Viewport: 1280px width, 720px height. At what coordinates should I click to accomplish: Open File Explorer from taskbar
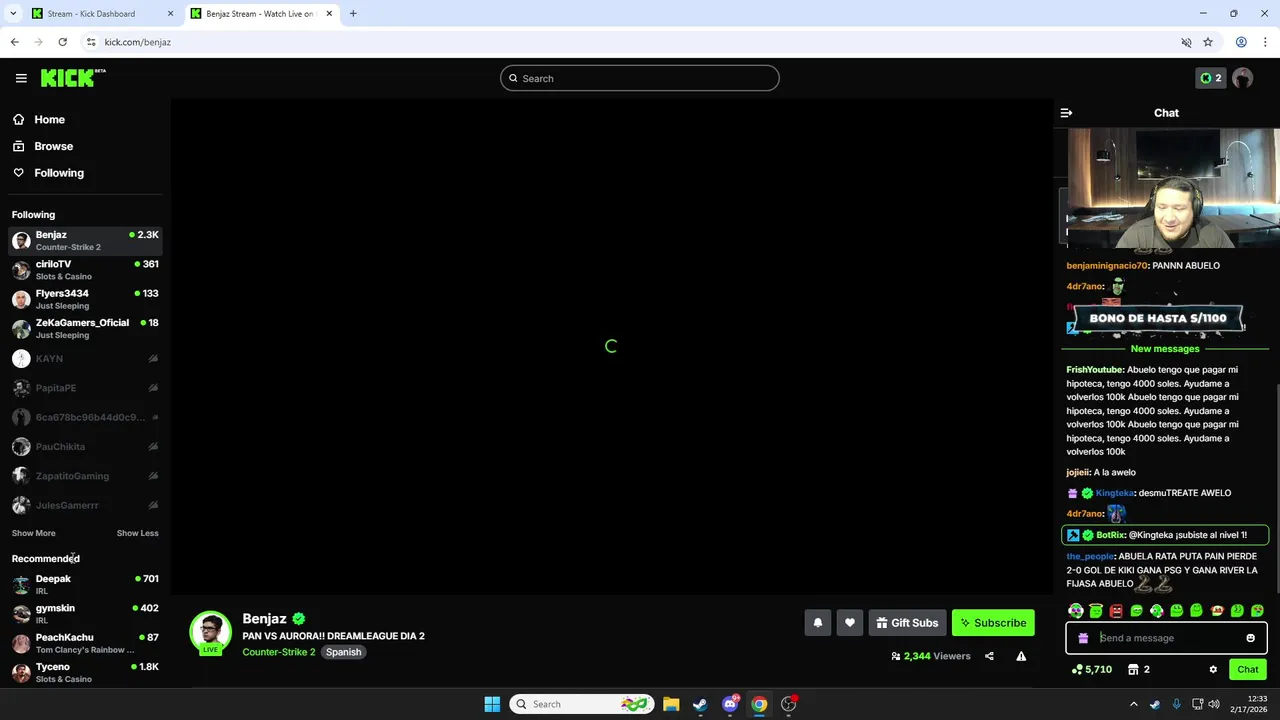[x=671, y=704]
